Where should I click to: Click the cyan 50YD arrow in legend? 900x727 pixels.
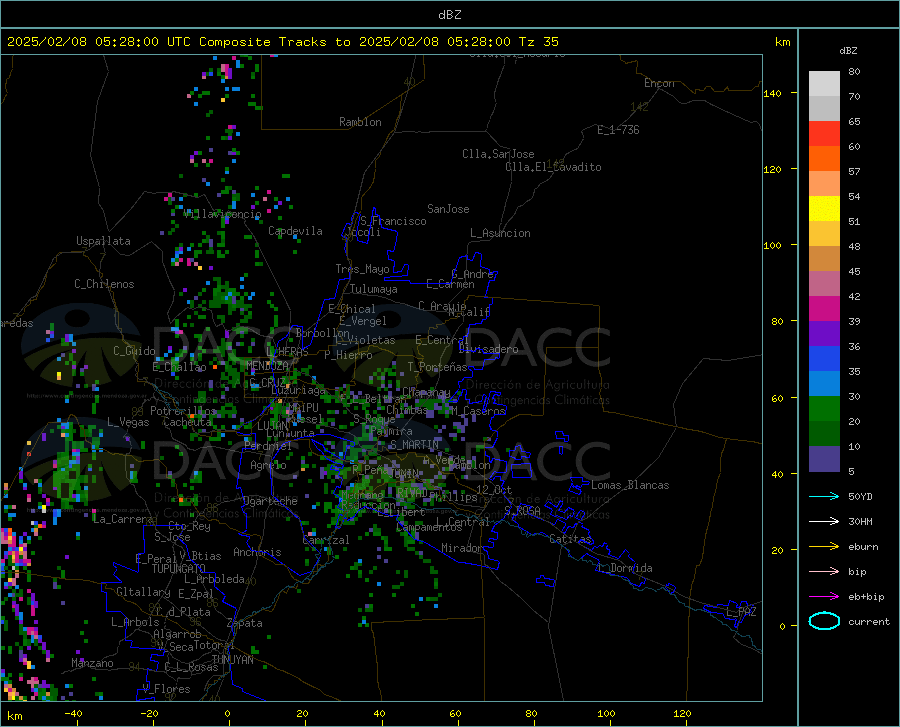(x=824, y=496)
